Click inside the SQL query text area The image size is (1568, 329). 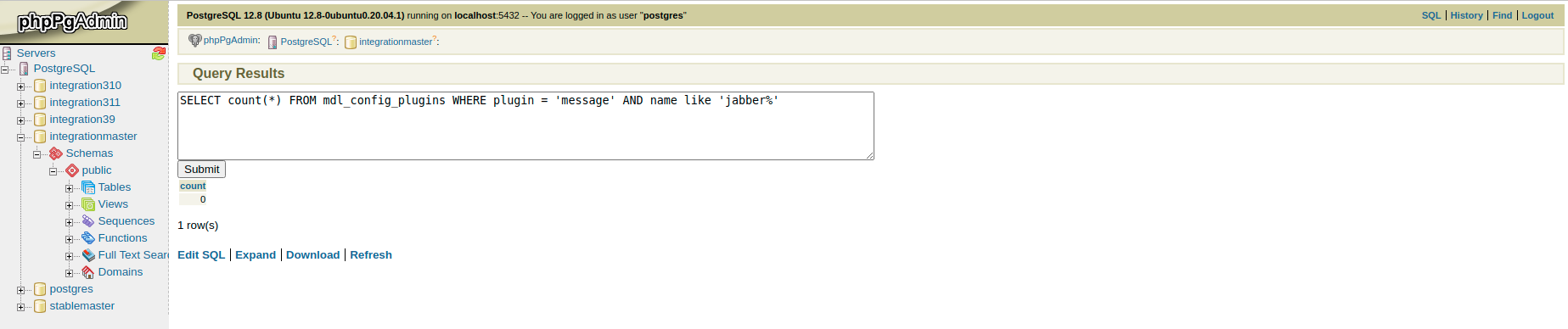point(525,125)
